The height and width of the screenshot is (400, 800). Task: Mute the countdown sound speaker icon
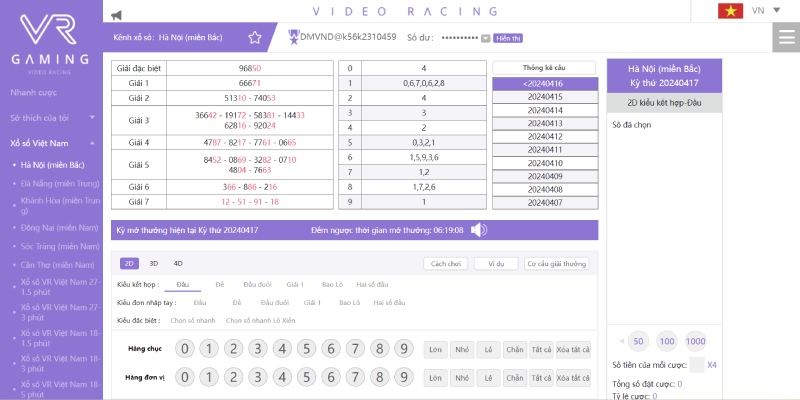pos(479,230)
